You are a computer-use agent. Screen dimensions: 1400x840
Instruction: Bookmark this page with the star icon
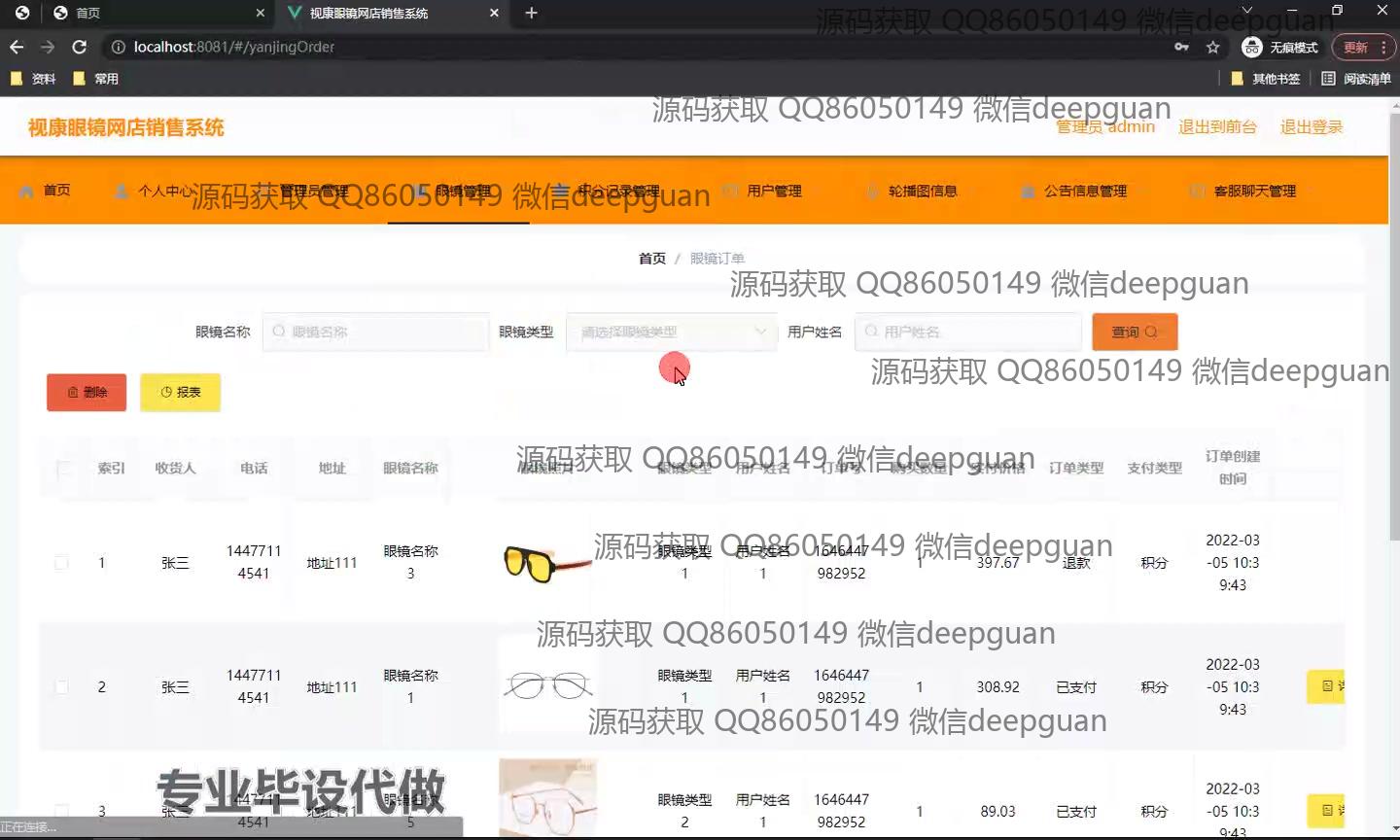click(1212, 47)
